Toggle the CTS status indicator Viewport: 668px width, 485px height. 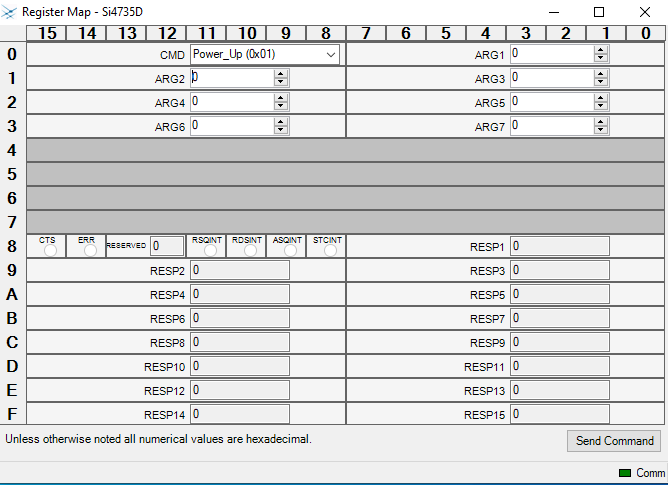50,250
